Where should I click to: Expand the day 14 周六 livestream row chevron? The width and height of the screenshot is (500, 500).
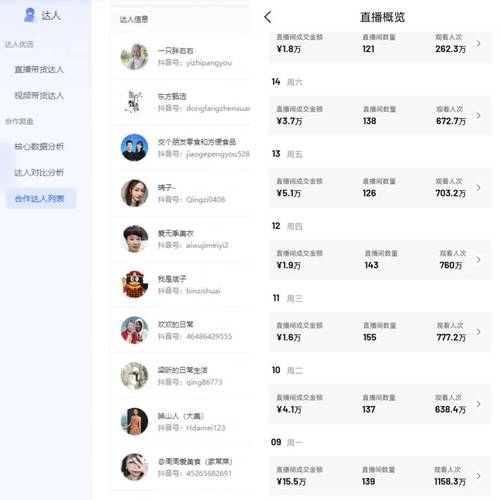click(479, 115)
